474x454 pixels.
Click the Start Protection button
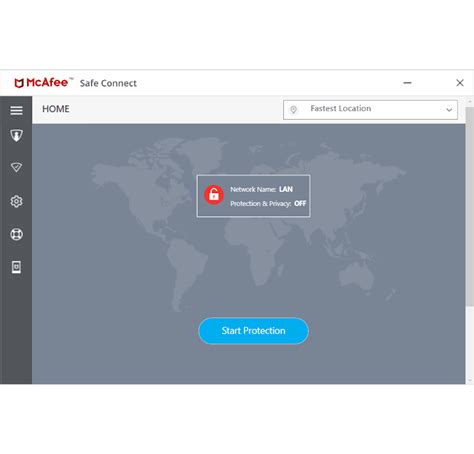point(253,331)
